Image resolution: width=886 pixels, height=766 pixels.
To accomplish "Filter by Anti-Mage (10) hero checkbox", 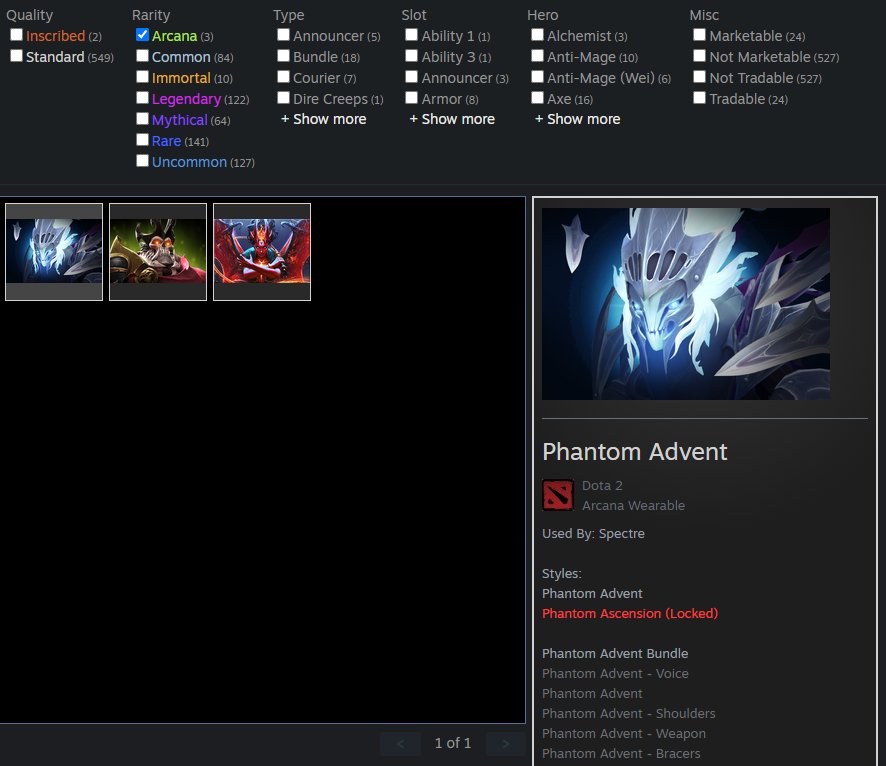I will click(x=537, y=56).
